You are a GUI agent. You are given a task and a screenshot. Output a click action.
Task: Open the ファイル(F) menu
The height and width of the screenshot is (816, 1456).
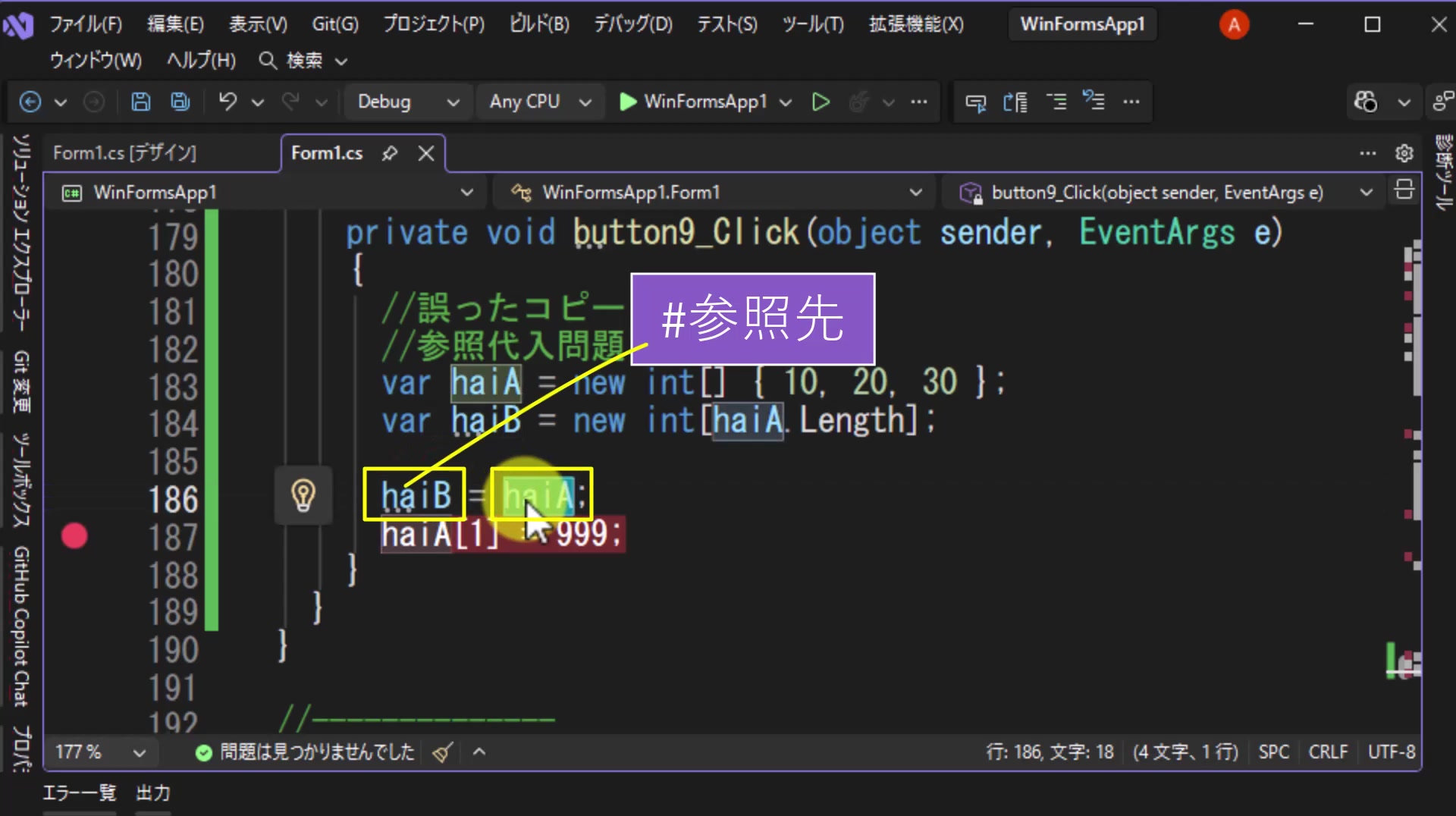click(x=86, y=24)
